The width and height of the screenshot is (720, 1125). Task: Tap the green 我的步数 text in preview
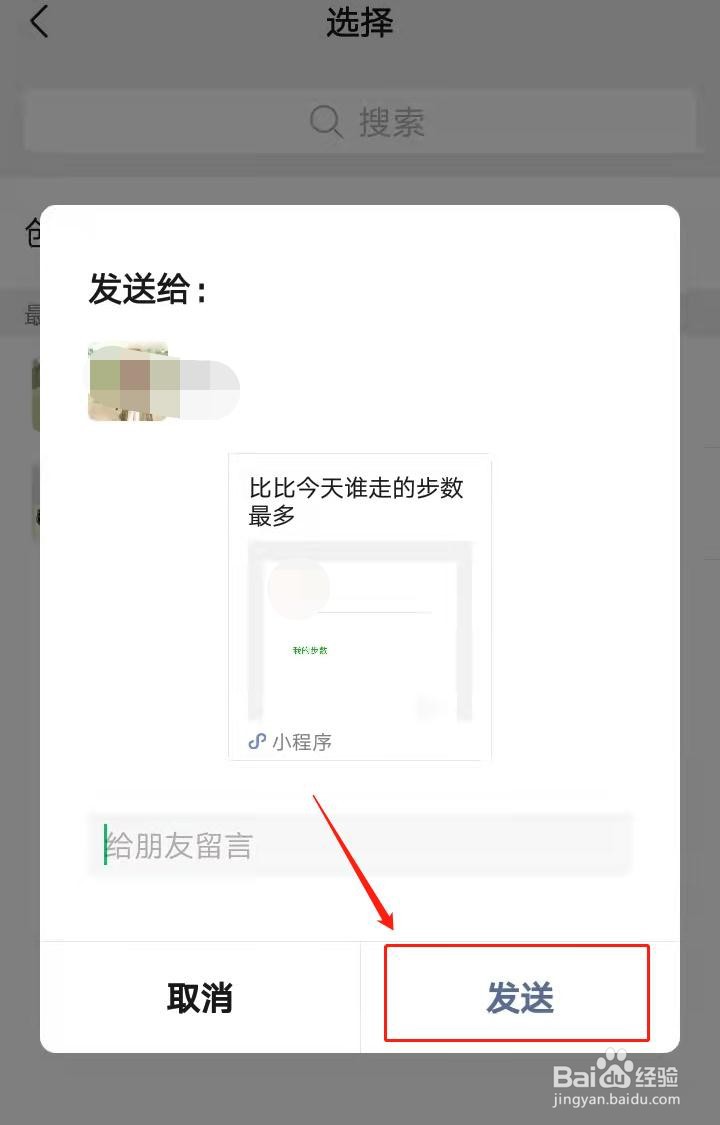tap(310, 650)
